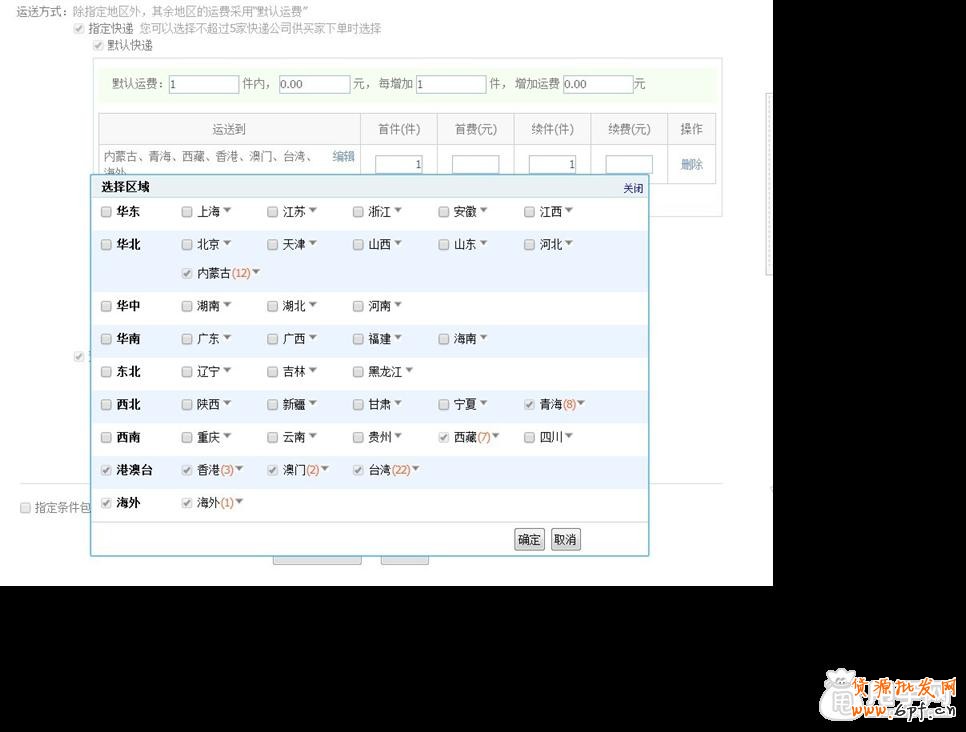Viewport: 966px width, 732px height.
Task: Uncheck the 内蒙古 checkbox
Action: pos(186,273)
